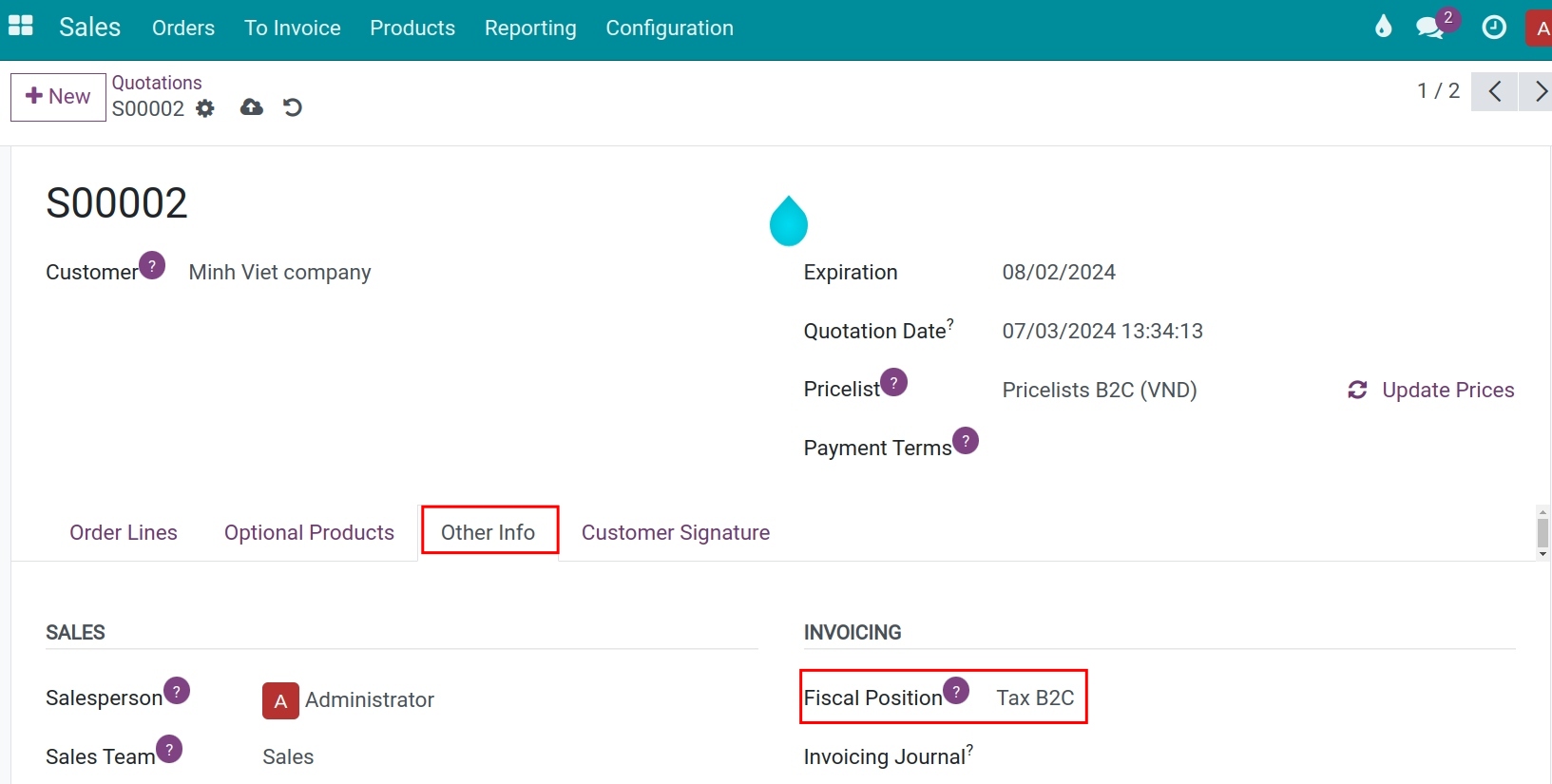Switch to the Other Info tab
This screenshot has height=784, width=1552.
pyautogui.click(x=489, y=532)
